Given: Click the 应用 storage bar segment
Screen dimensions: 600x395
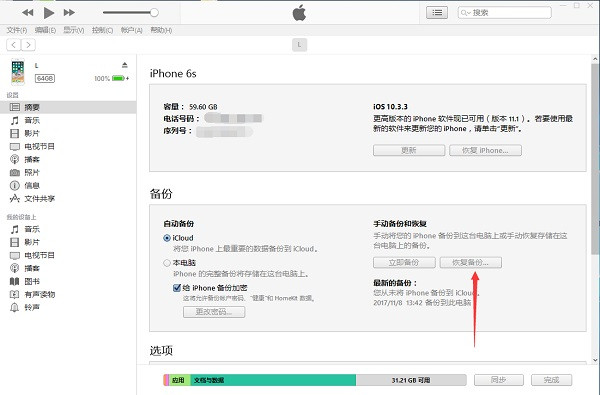Looking at the screenshot, I should pos(179,380).
